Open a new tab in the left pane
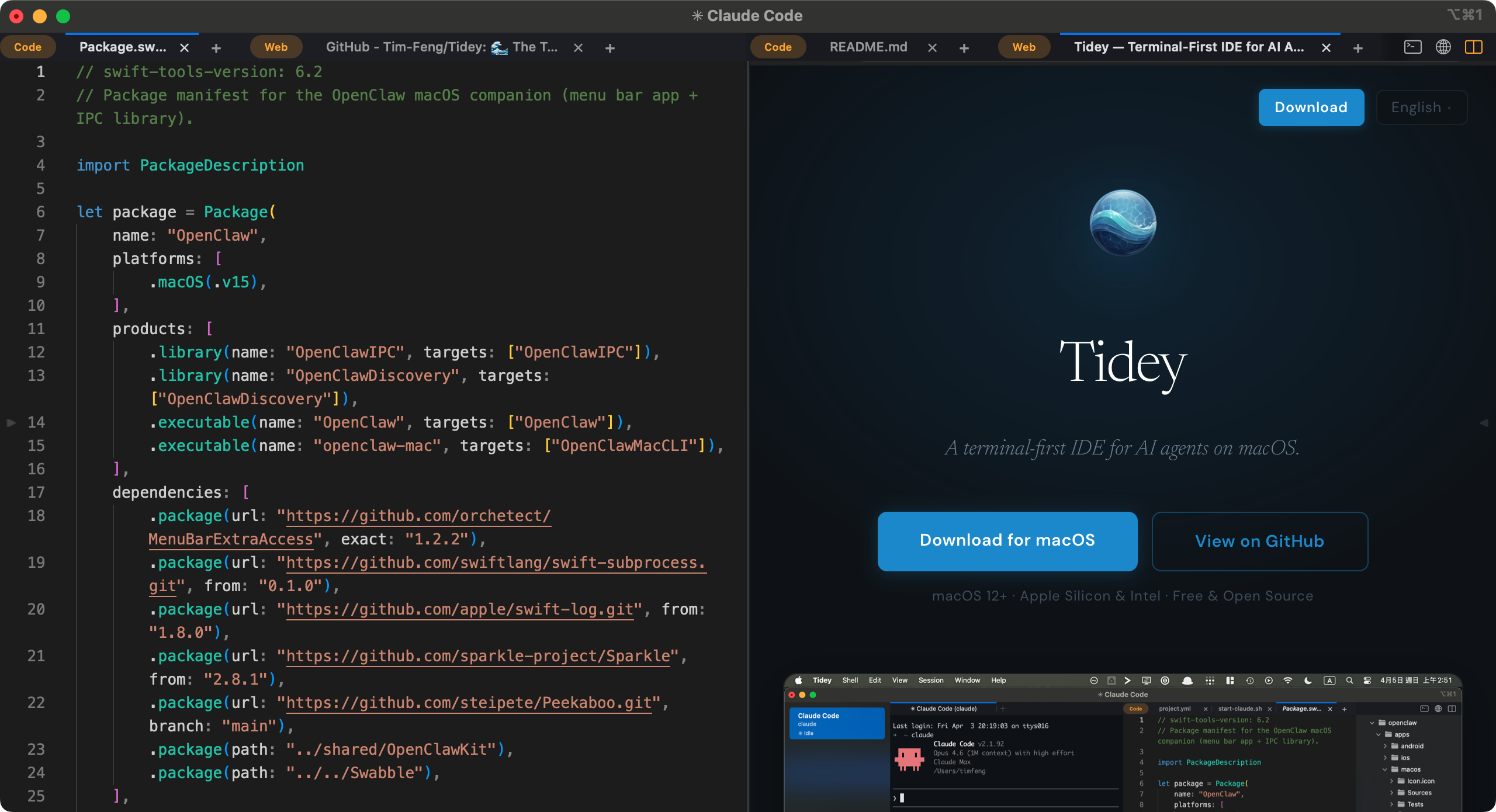Image resolution: width=1496 pixels, height=812 pixels. point(216,48)
